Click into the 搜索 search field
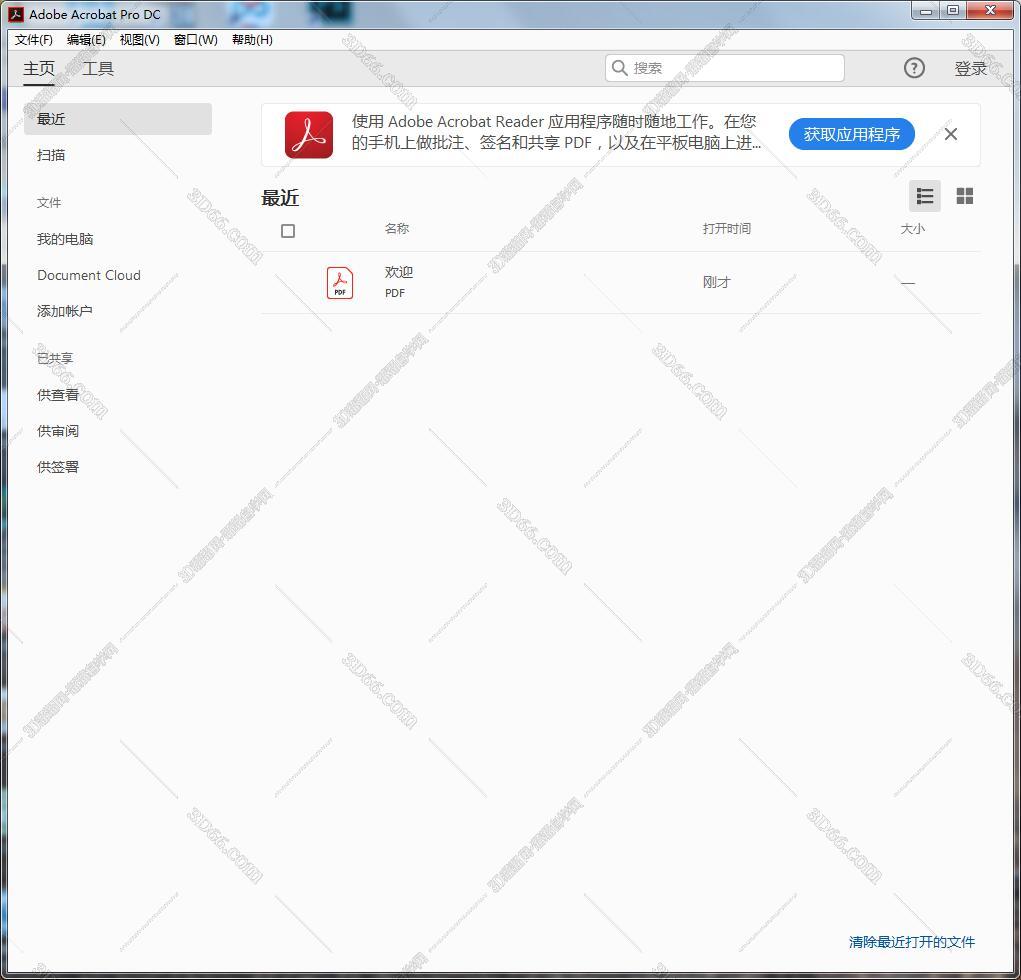The width and height of the screenshot is (1021, 980). pos(725,68)
